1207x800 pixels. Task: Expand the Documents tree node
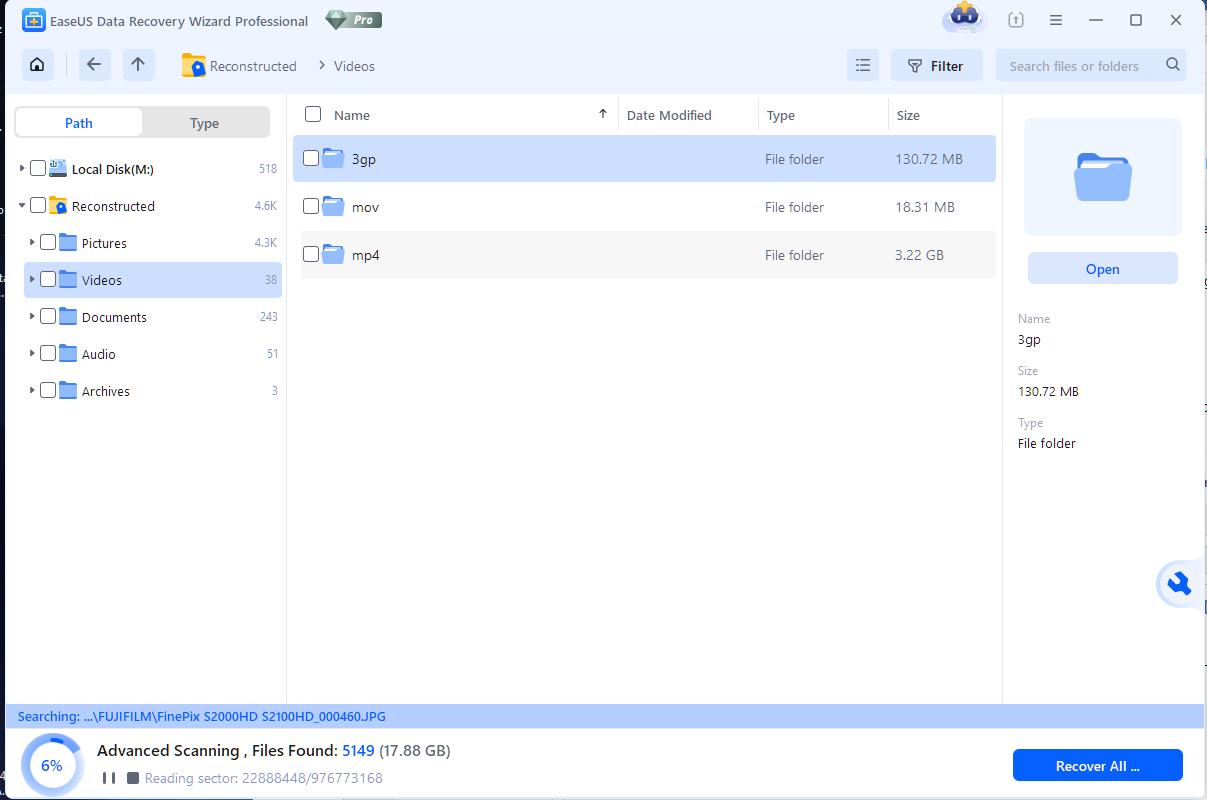click(x=32, y=317)
